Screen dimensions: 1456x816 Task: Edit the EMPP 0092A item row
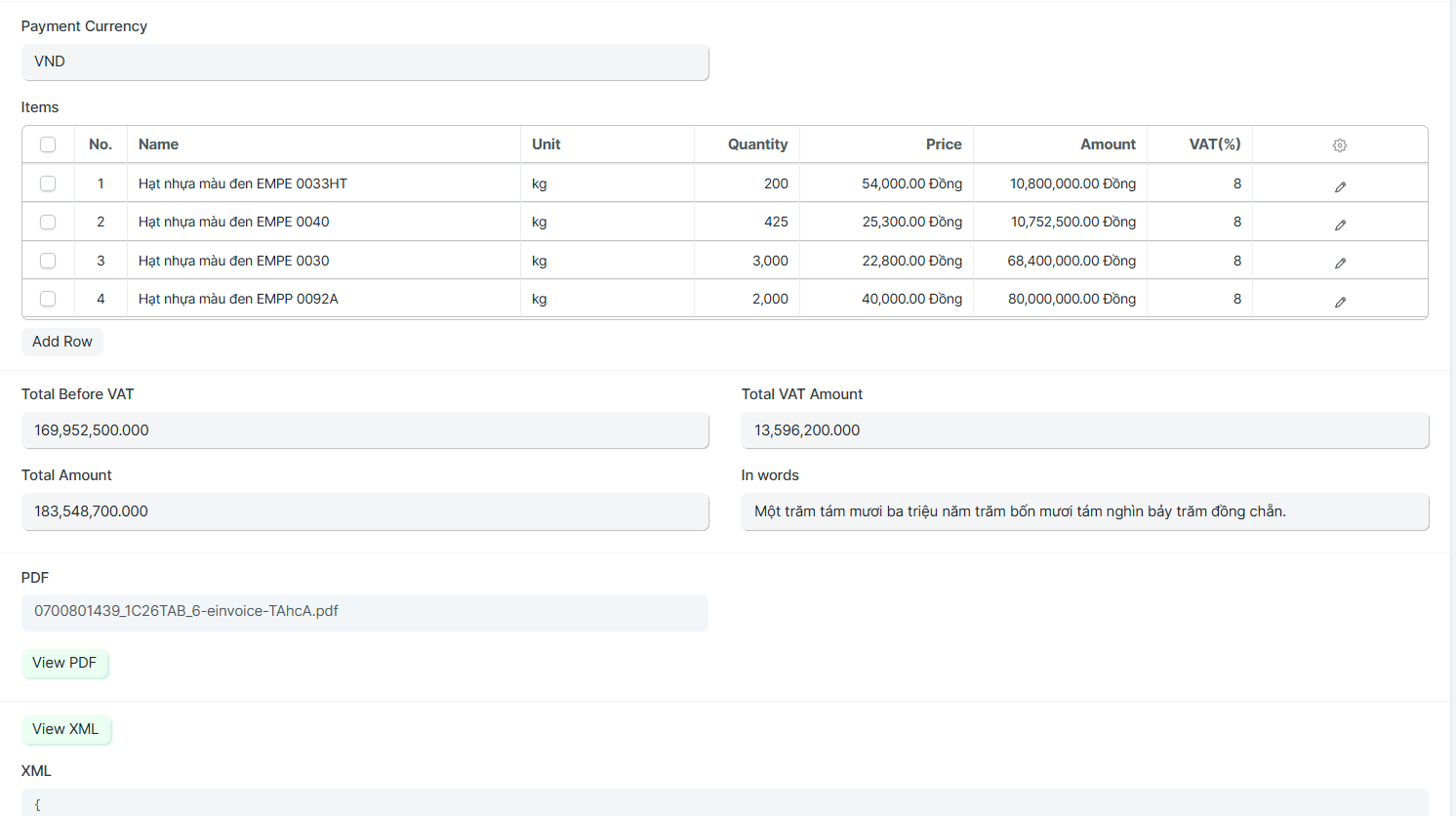pyautogui.click(x=1340, y=302)
